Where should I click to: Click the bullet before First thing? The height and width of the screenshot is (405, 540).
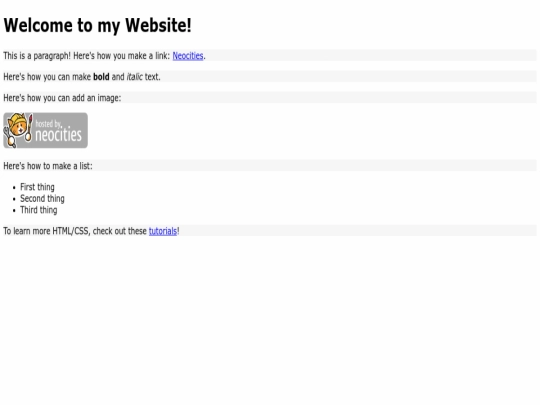point(14,188)
